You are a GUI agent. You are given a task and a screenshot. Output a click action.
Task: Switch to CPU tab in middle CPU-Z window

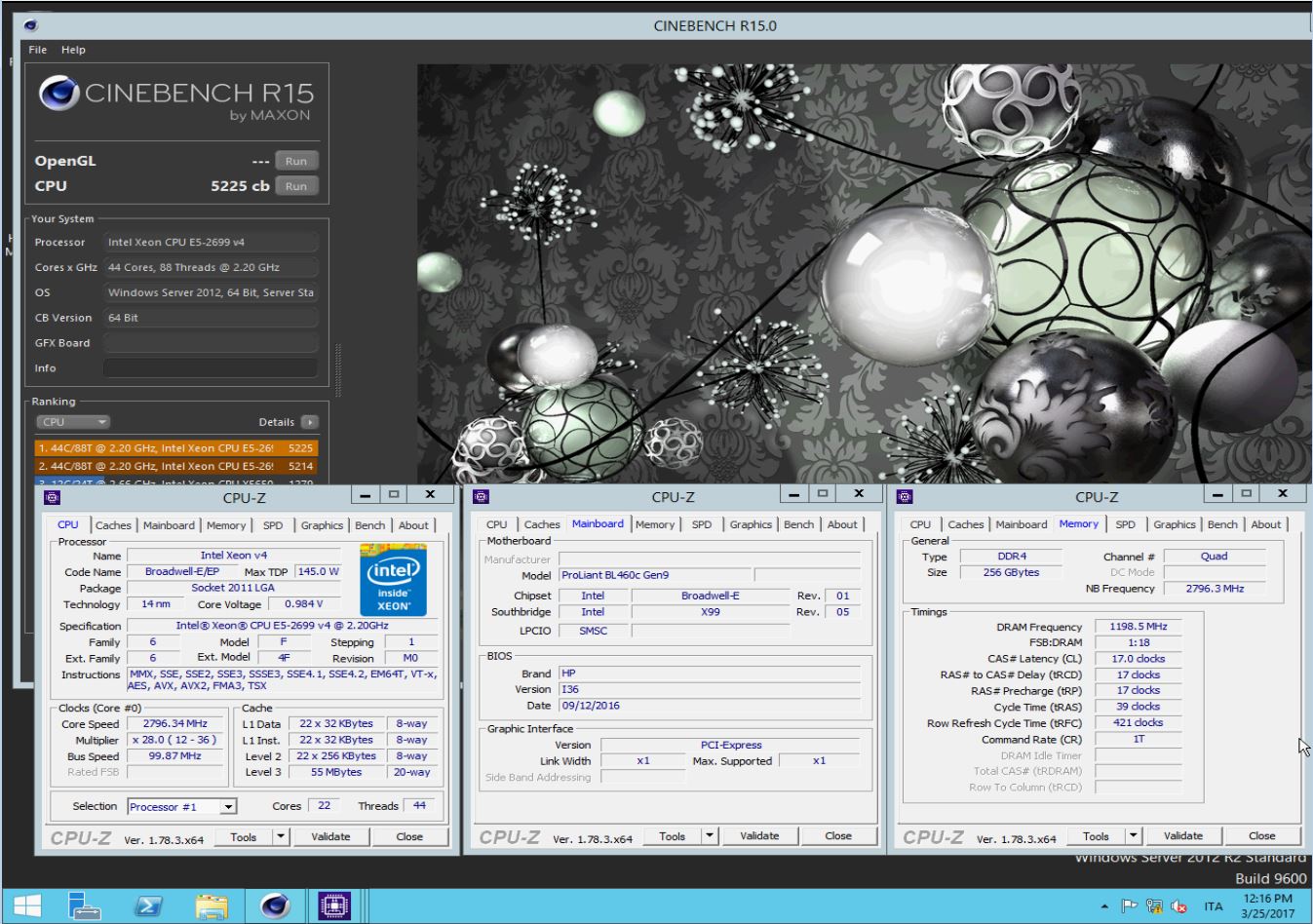pos(496,524)
